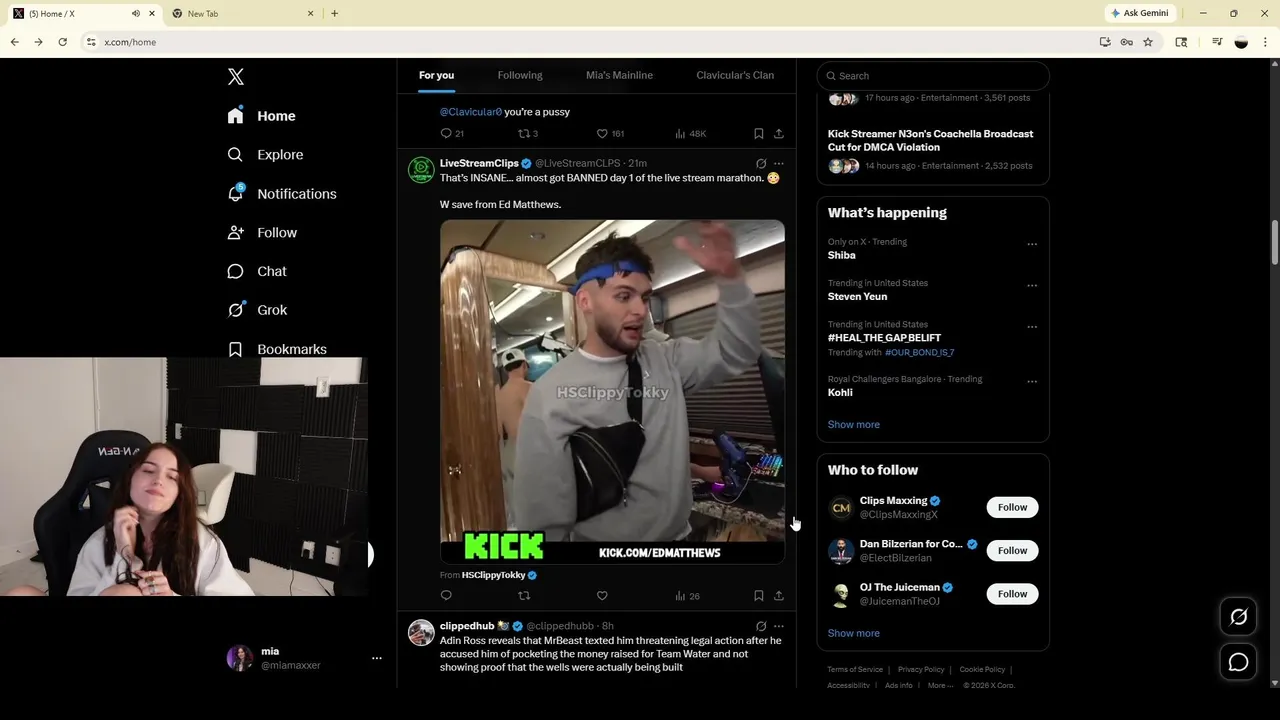Repost the LiveStreamClips post
The width and height of the screenshot is (1280, 720).
click(x=524, y=596)
